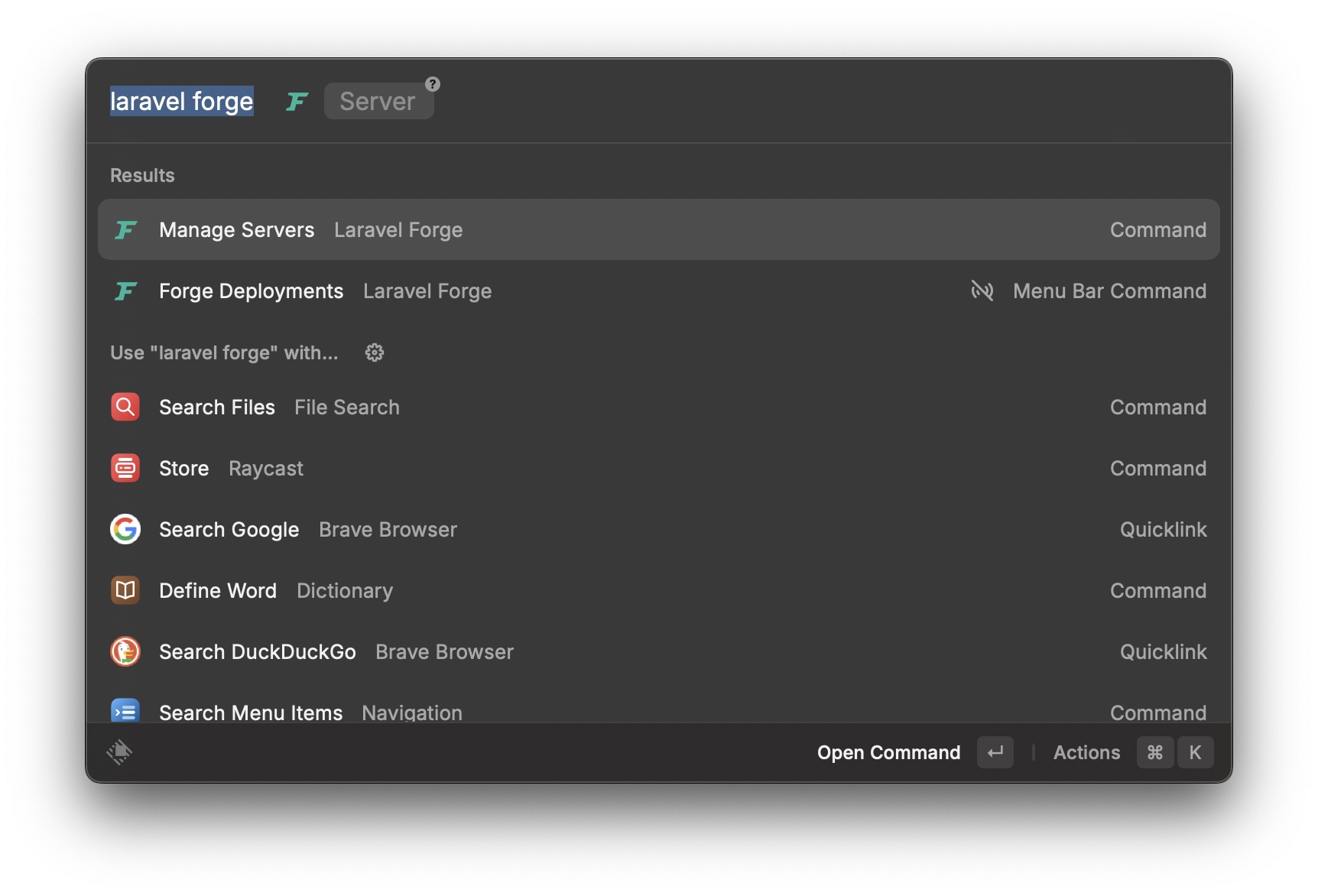Click the Manage Servers Forge icon

pos(125,229)
